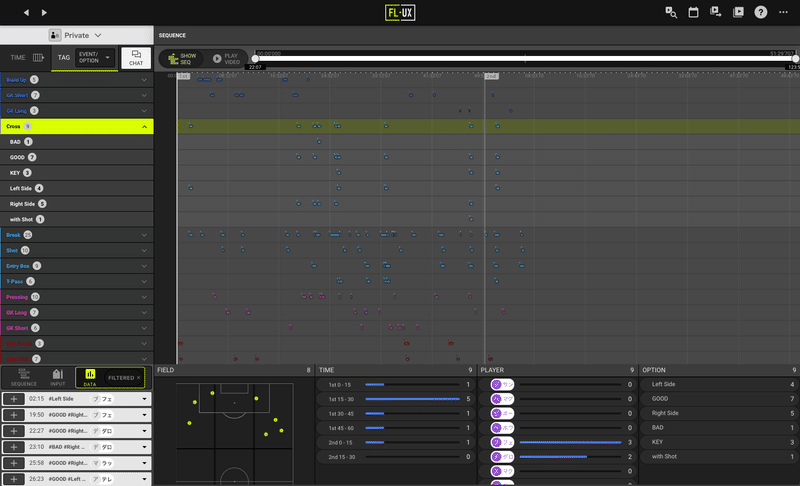Open the help question mark
Image resolution: width=800 pixels, height=486 pixels.
pos(760,12)
